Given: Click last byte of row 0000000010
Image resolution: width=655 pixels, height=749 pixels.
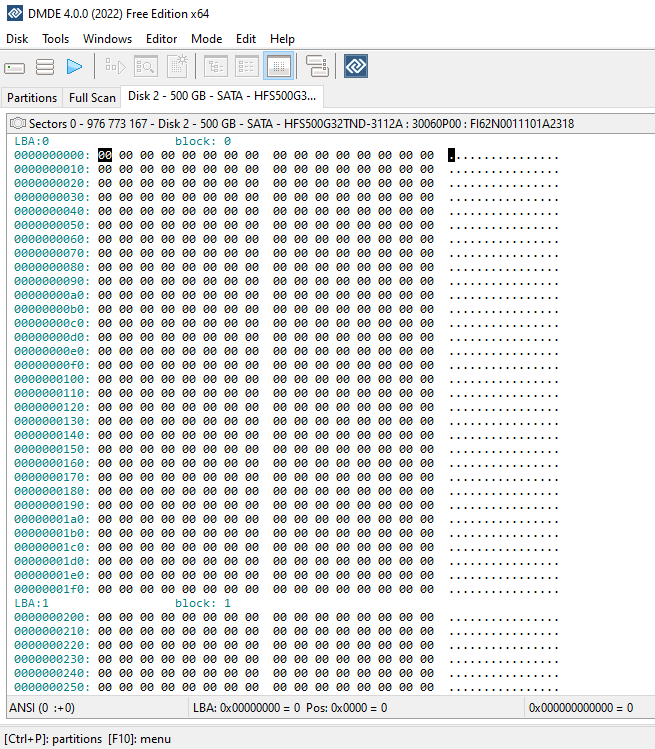Looking at the screenshot, I should (427, 169).
